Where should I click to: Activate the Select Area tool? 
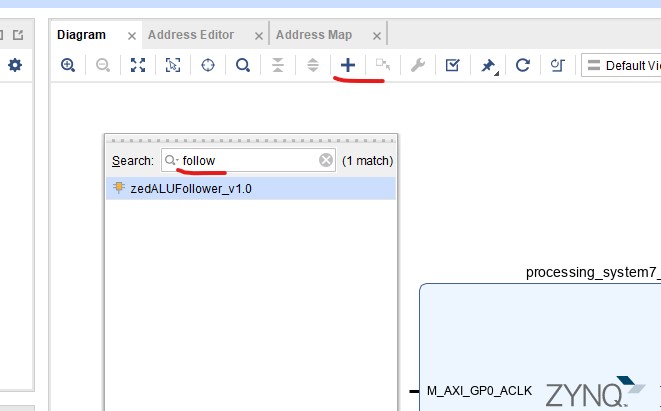click(x=173, y=65)
